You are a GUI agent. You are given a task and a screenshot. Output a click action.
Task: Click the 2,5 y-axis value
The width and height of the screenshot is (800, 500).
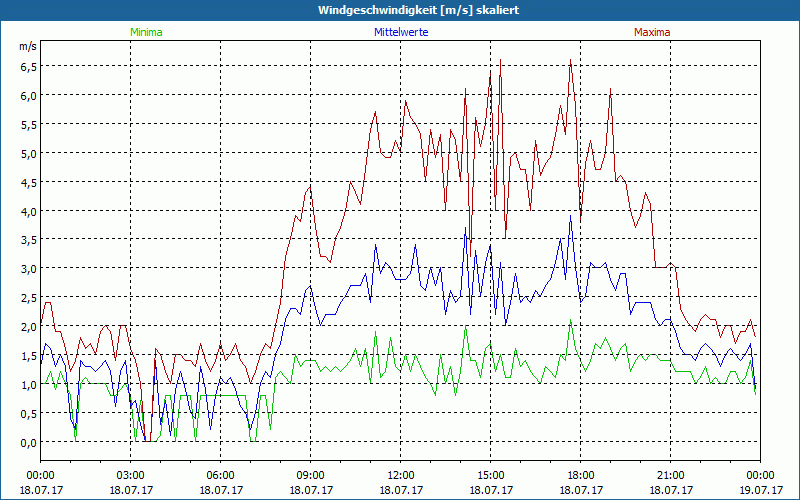29,297
